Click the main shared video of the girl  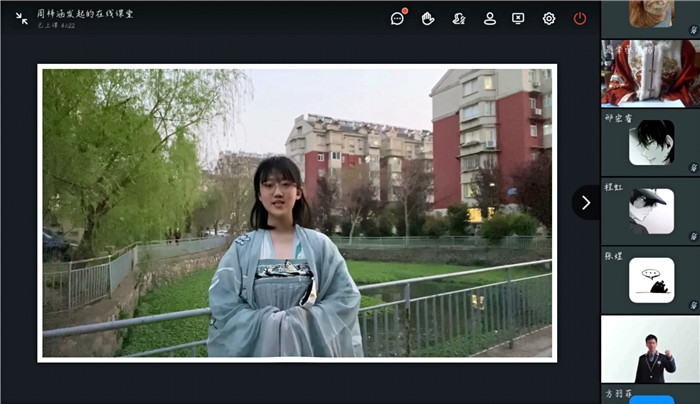[x=297, y=212]
